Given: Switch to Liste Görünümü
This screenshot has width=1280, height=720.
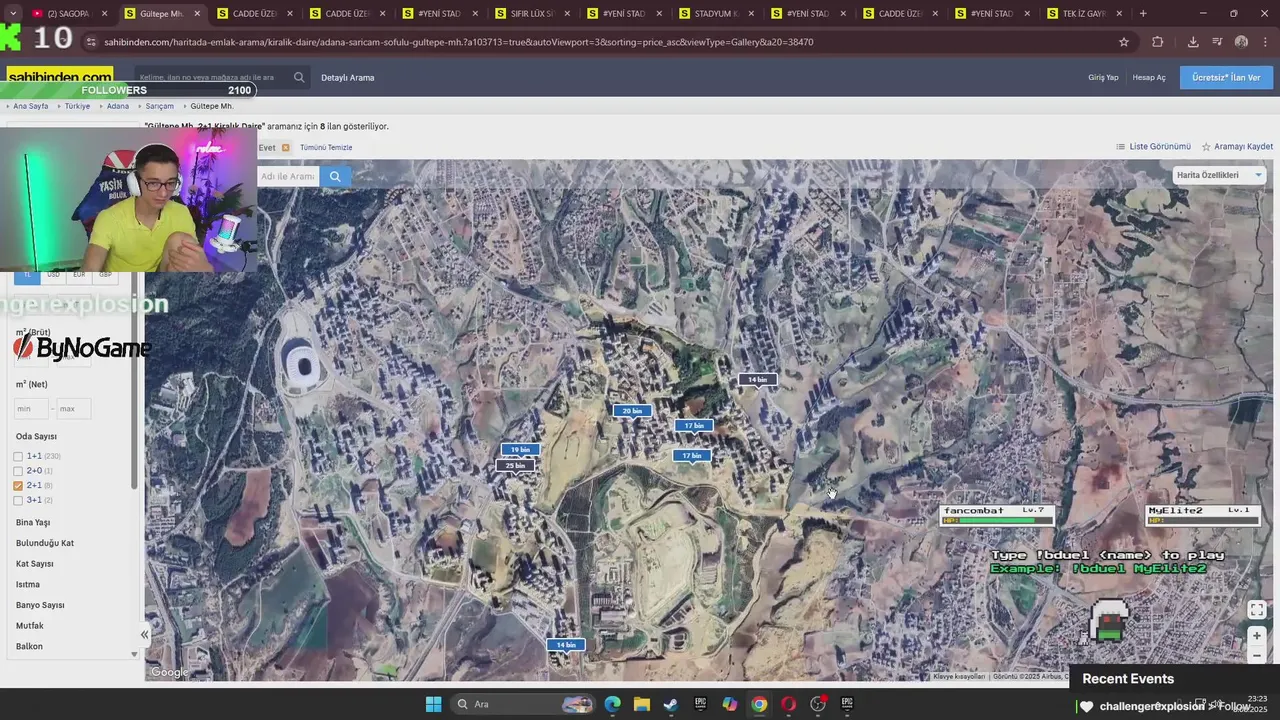Looking at the screenshot, I should point(1153,146).
